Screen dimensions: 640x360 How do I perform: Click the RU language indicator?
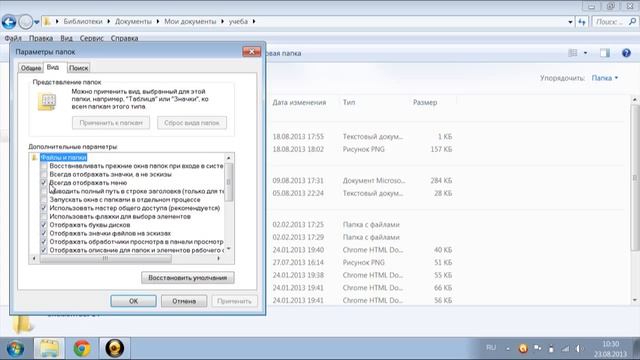pos(491,348)
